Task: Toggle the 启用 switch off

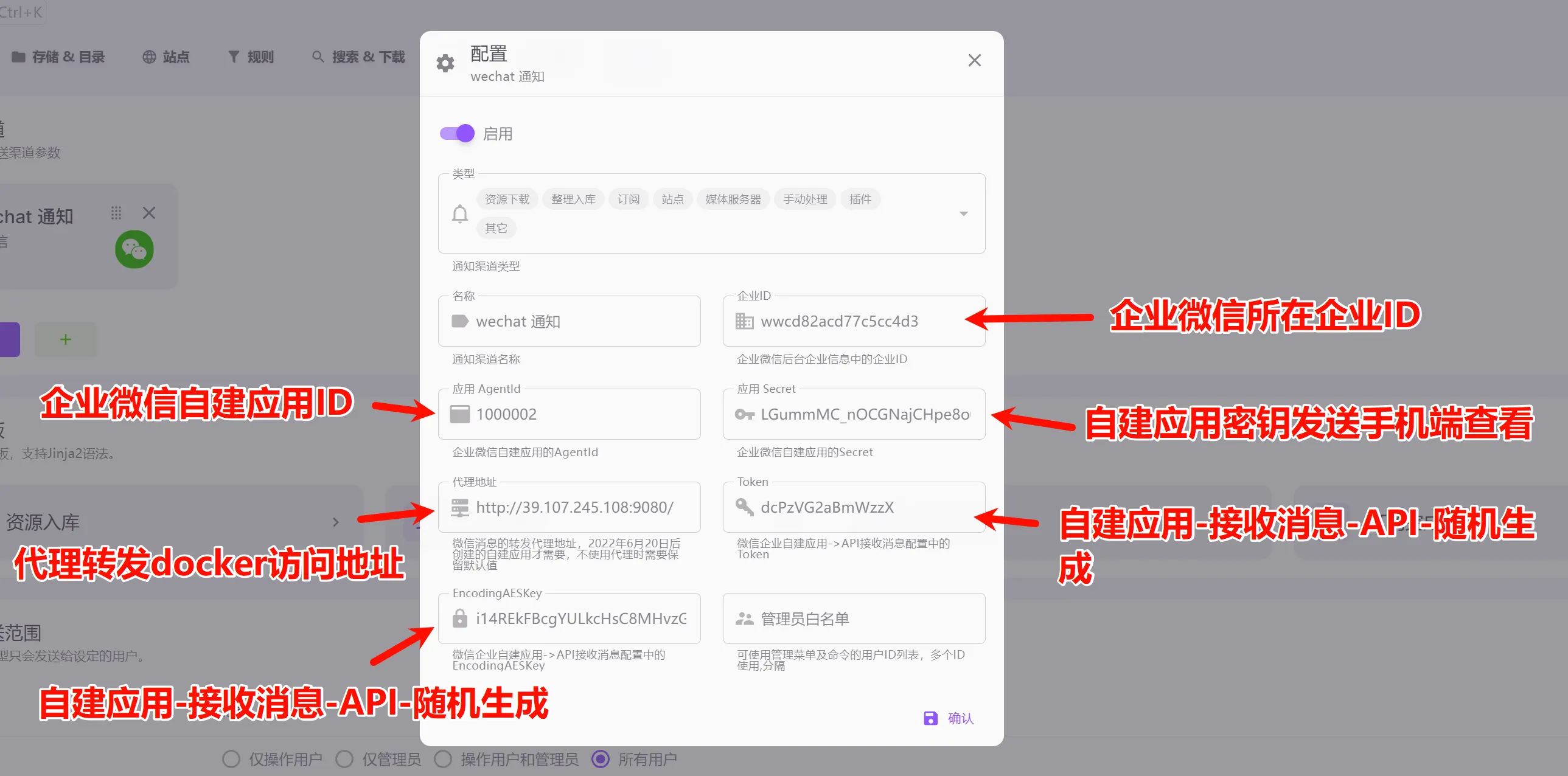Action: [x=457, y=133]
